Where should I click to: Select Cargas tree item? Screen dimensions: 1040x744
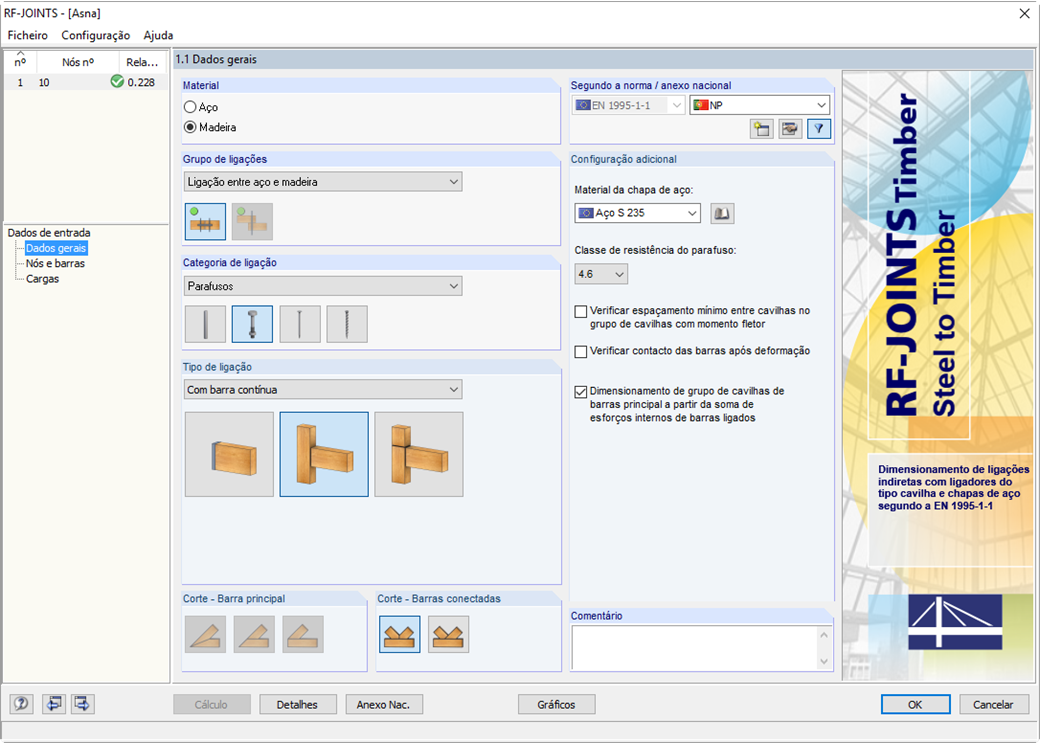[42, 279]
